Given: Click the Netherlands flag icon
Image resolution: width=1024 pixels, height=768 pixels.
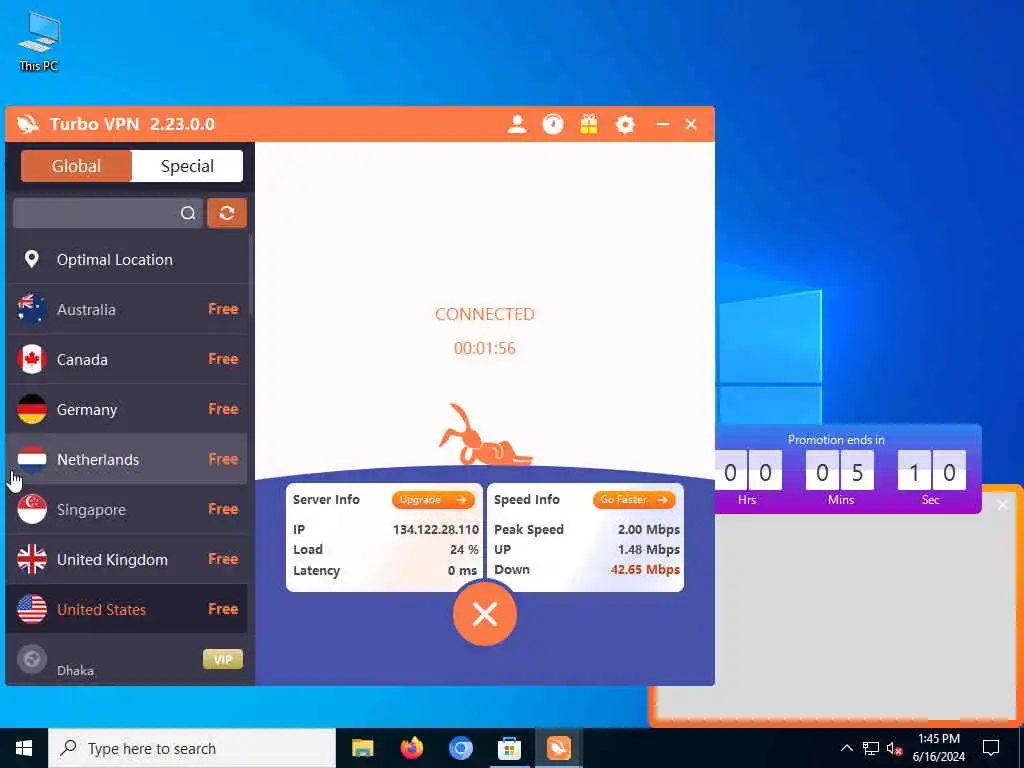Looking at the screenshot, I should point(31,460).
